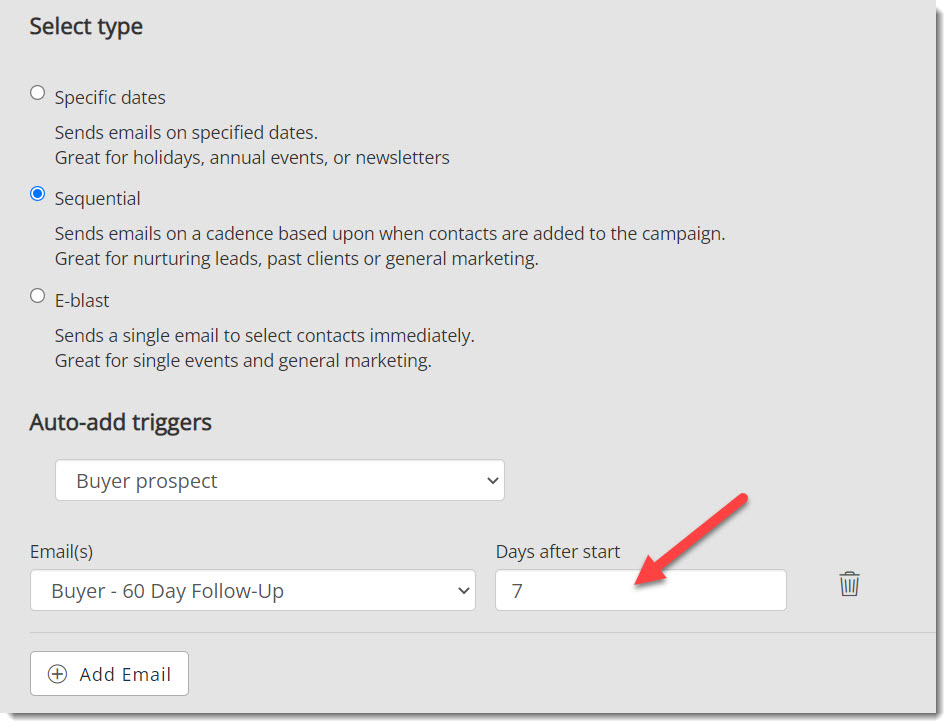Click the "Sends emails on specified dates" description
The image size is (951, 728).
point(186,133)
